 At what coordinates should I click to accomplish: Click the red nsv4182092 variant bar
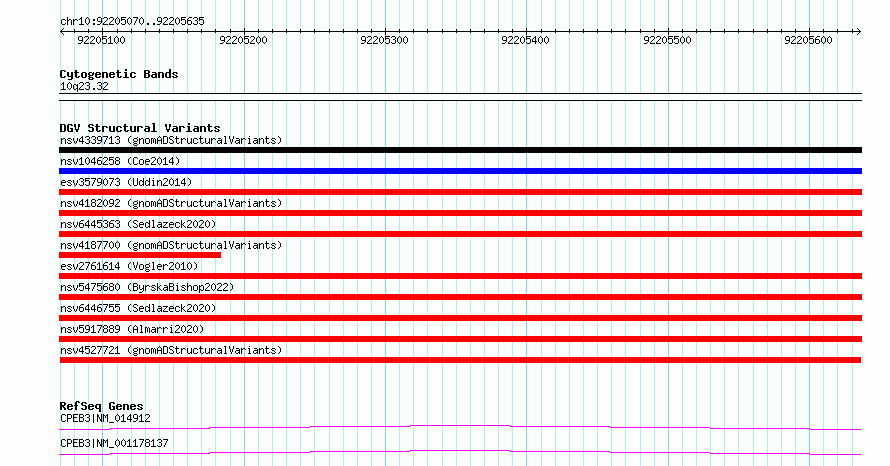[x=460, y=213]
